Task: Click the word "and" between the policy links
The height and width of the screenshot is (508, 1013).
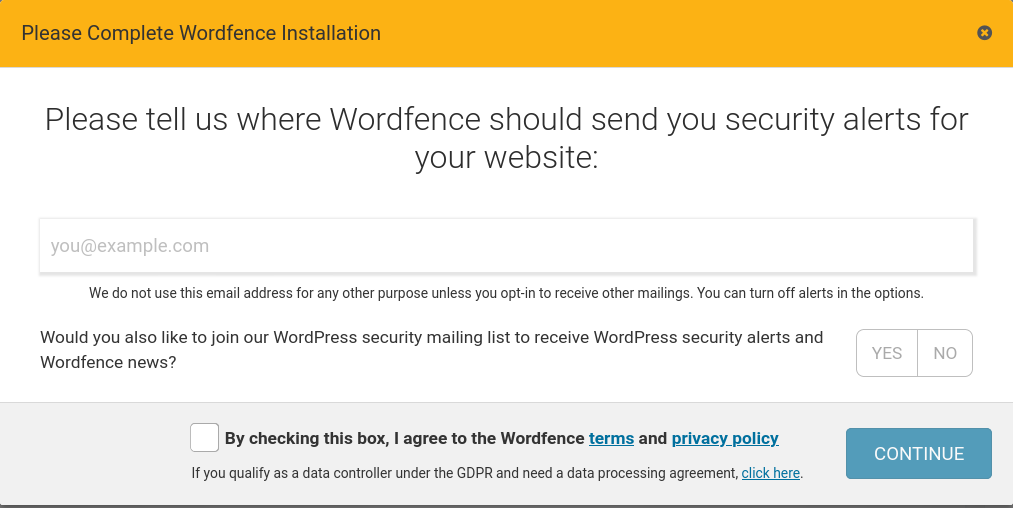Action: point(653,438)
